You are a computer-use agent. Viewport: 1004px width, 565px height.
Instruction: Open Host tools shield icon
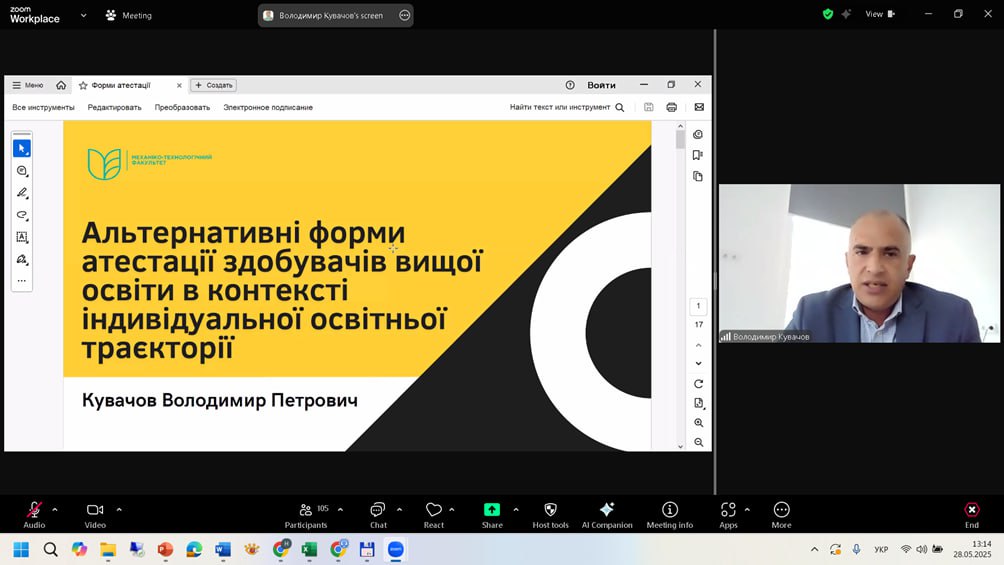coord(550,511)
